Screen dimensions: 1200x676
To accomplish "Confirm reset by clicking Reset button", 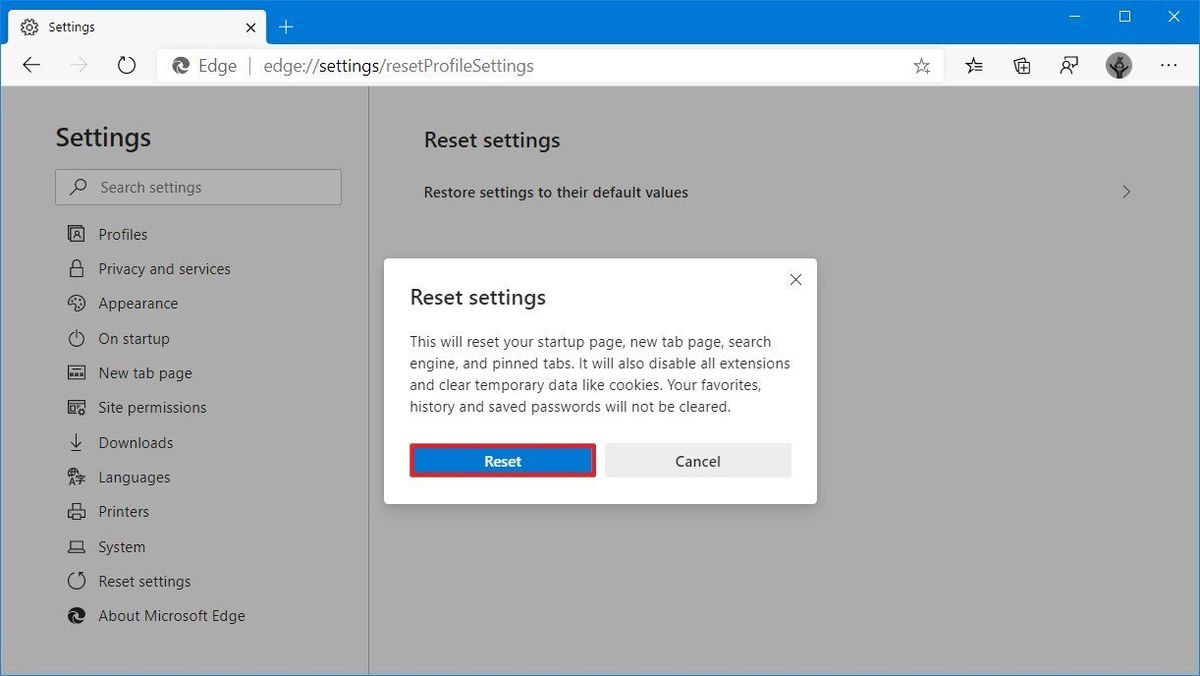I will [x=502, y=460].
